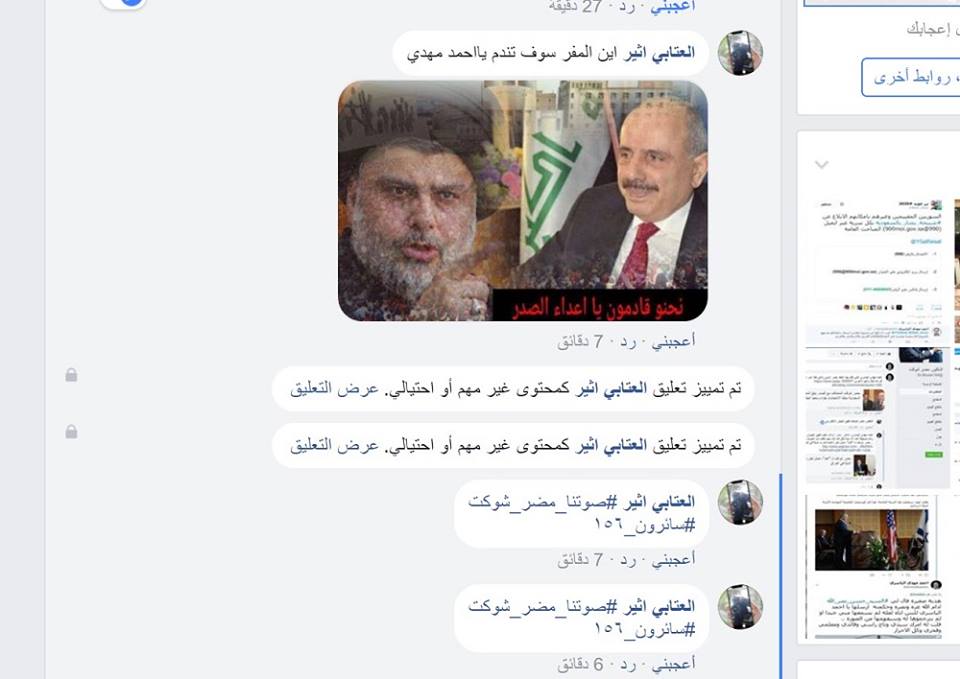The width and height of the screenshot is (960, 679).
Task: Open the avatar beside the 7-minute hashtag comment
Action: [740, 502]
